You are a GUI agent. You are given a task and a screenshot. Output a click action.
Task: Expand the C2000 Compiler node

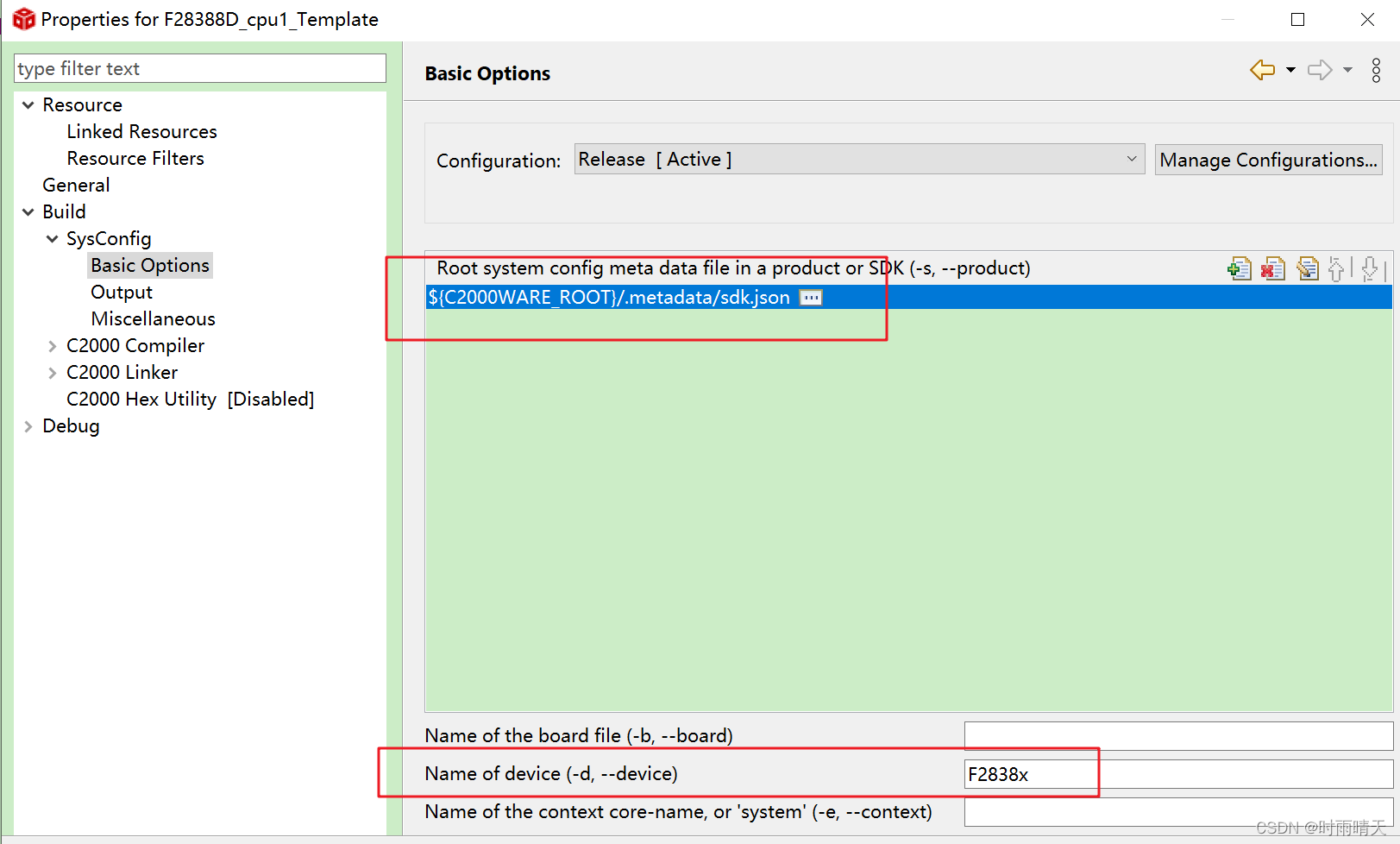tap(53, 346)
